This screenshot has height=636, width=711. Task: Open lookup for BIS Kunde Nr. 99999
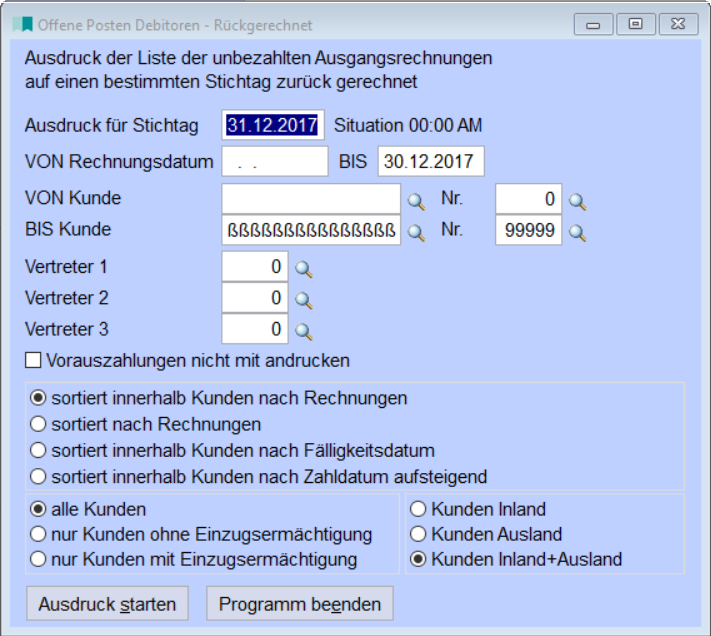(577, 233)
